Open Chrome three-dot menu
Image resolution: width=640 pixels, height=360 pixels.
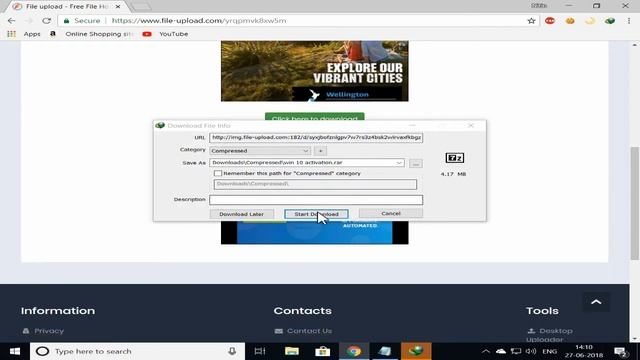point(629,20)
